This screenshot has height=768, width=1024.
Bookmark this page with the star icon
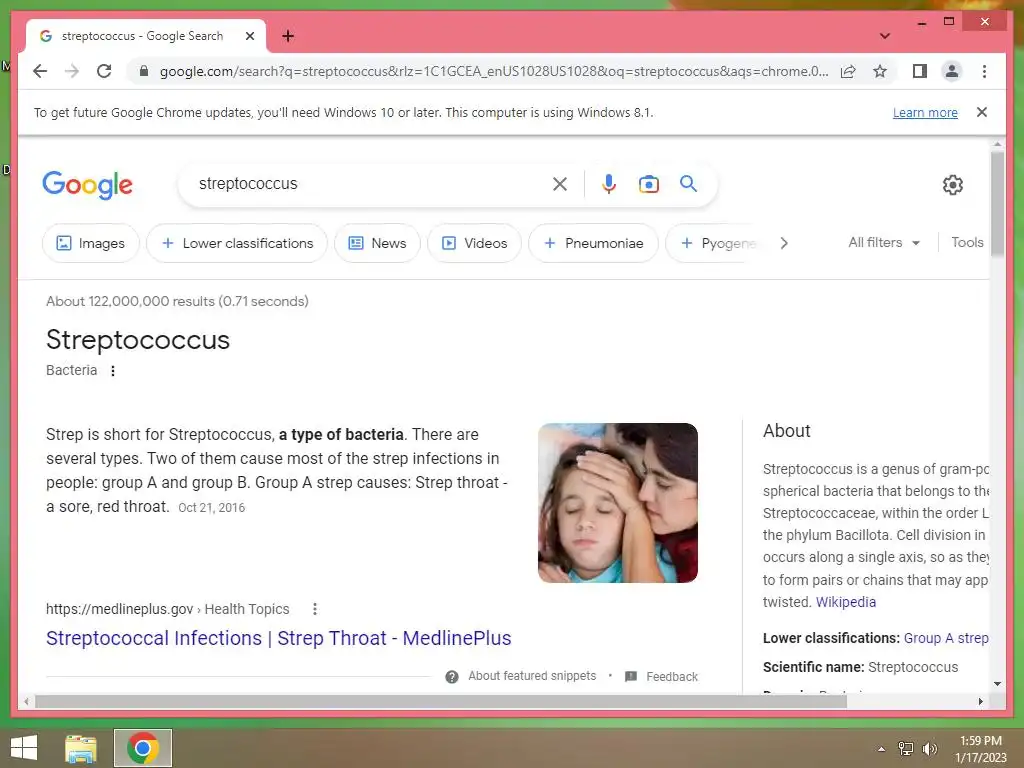click(880, 71)
